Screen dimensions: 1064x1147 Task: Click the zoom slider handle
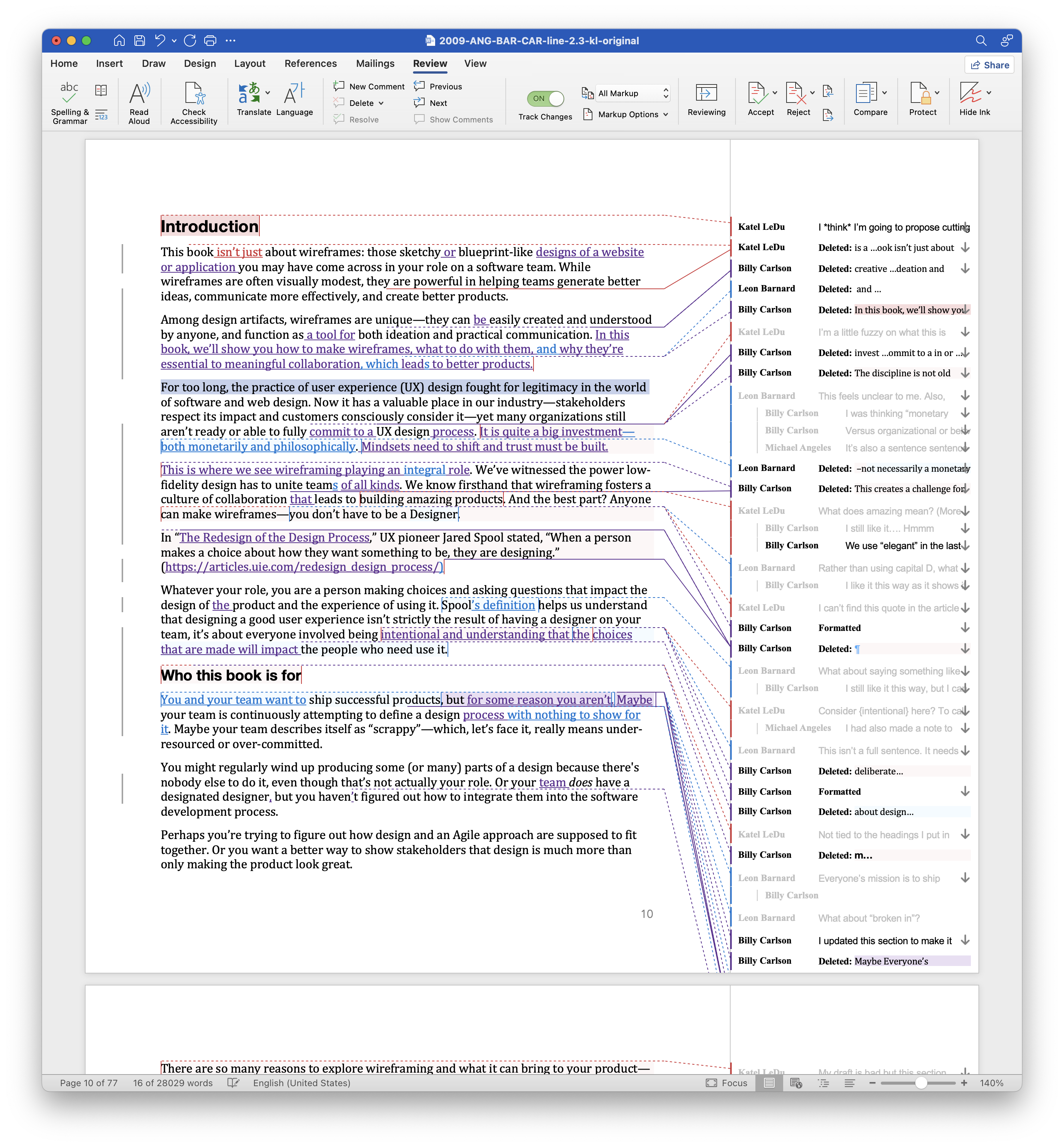921,1083
